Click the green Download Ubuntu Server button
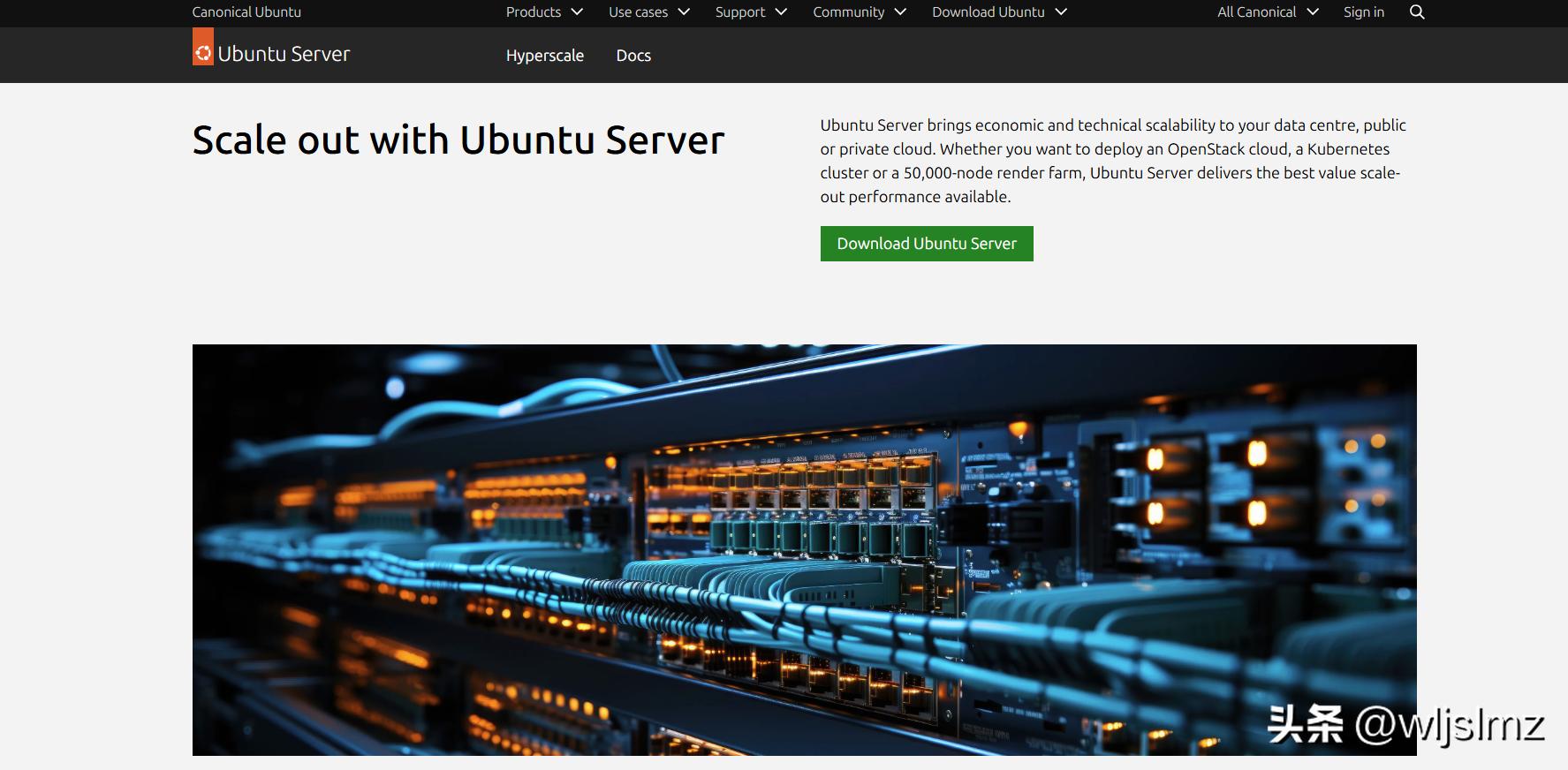The width and height of the screenshot is (1568, 770). [x=927, y=244]
